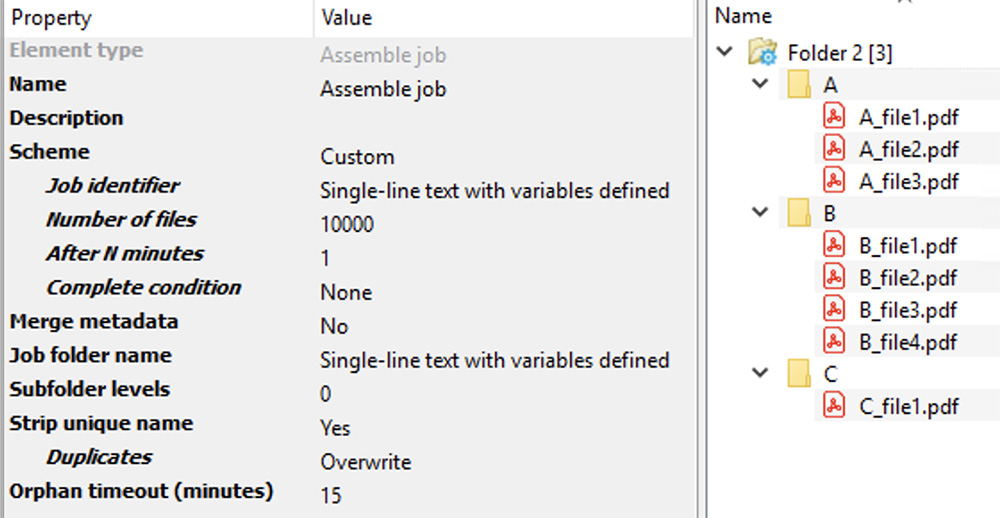Viewport: 1000px width, 518px height.
Task: Click the PDF icon beside A_file3.pdf
Action: tap(834, 181)
